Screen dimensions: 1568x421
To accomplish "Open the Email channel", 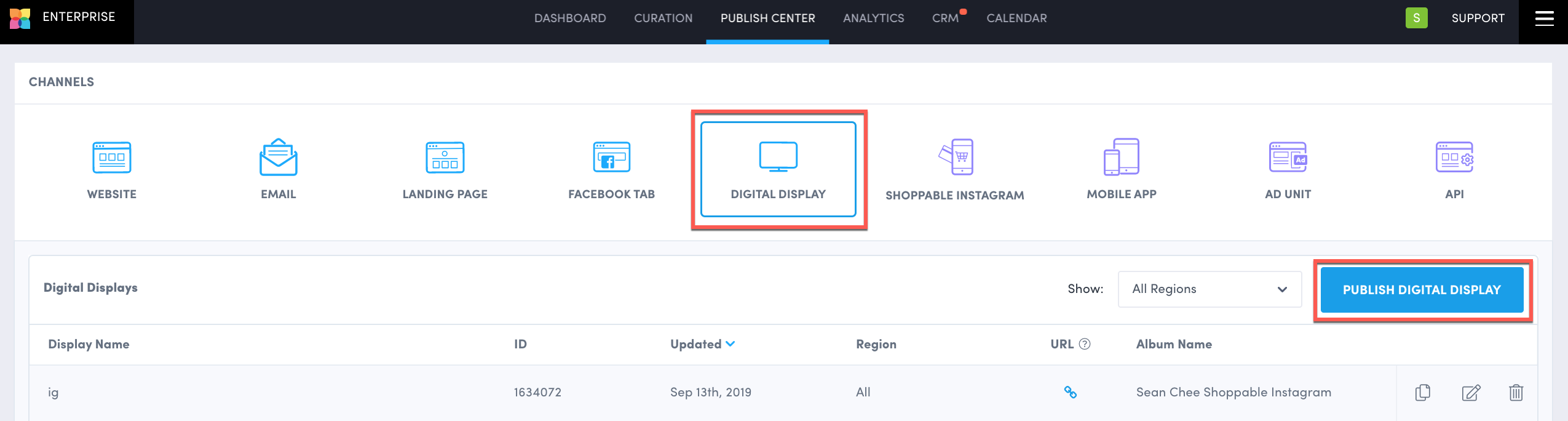I will tap(278, 158).
